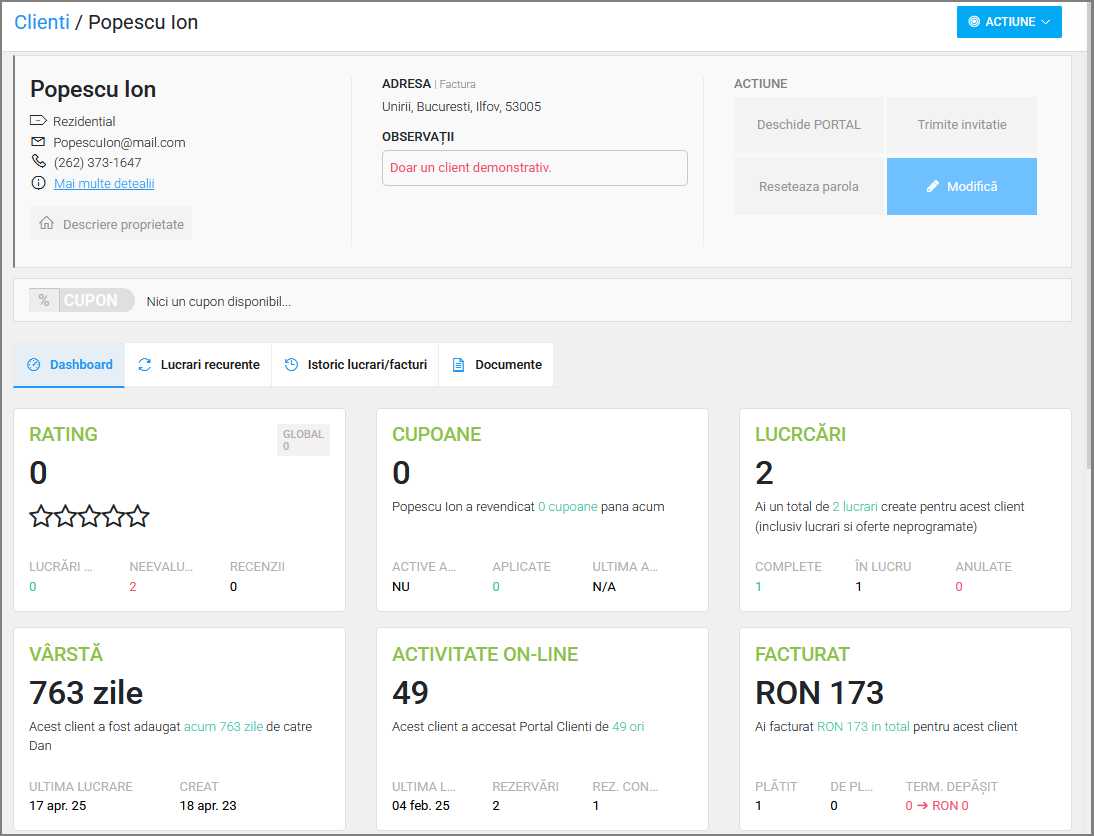Click Reseteaza parola button
Screen dimensions: 1094x836
[808, 186]
